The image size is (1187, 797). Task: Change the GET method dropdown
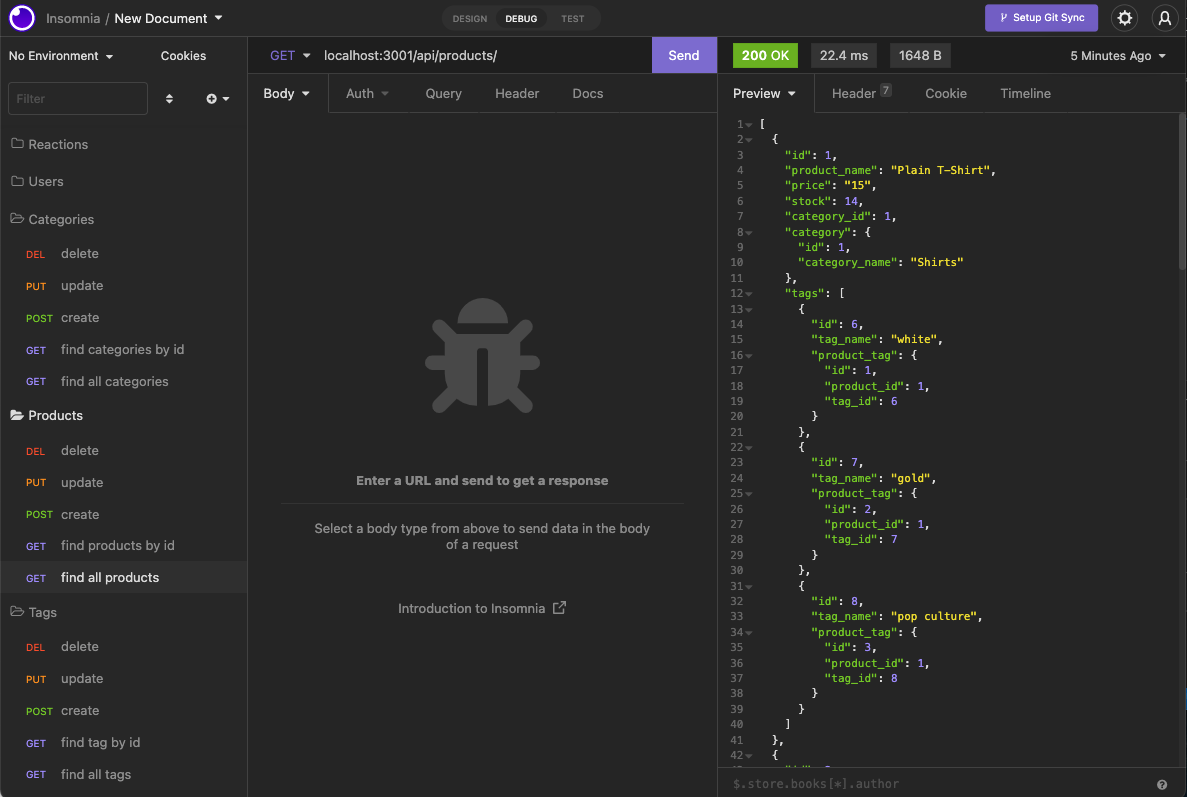[x=290, y=55]
